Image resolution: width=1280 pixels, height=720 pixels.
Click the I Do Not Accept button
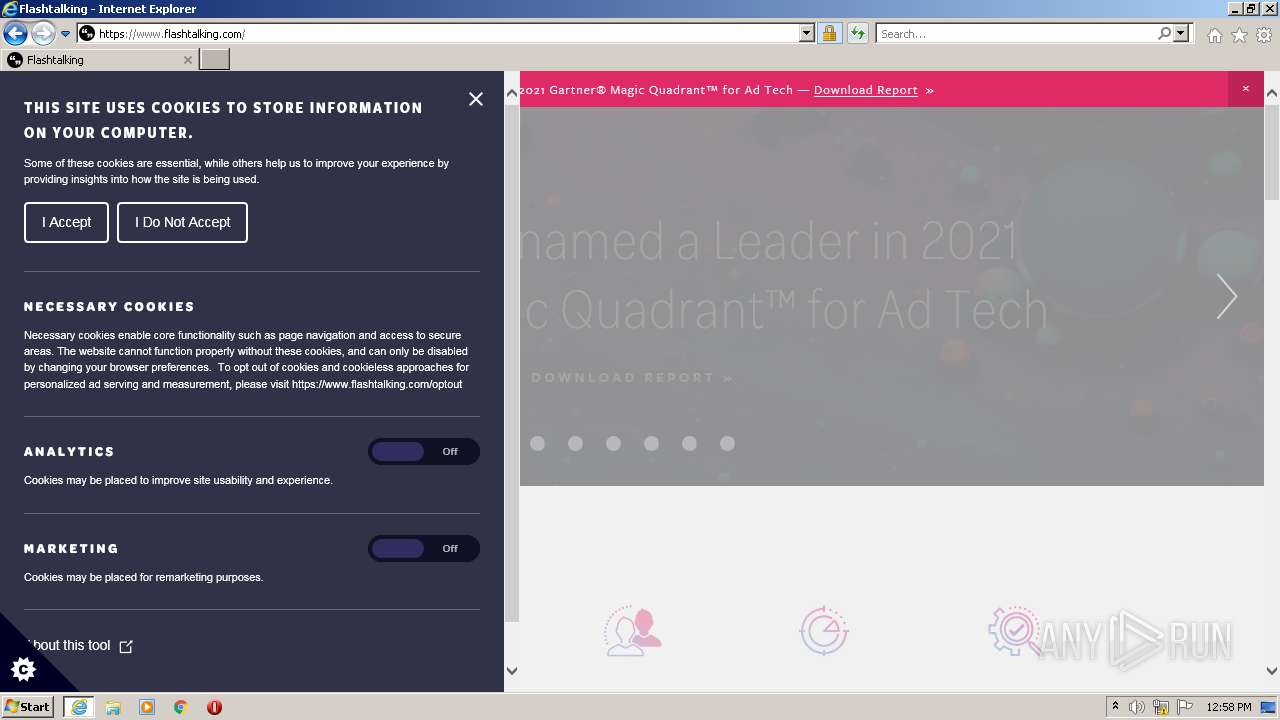(x=182, y=222)
